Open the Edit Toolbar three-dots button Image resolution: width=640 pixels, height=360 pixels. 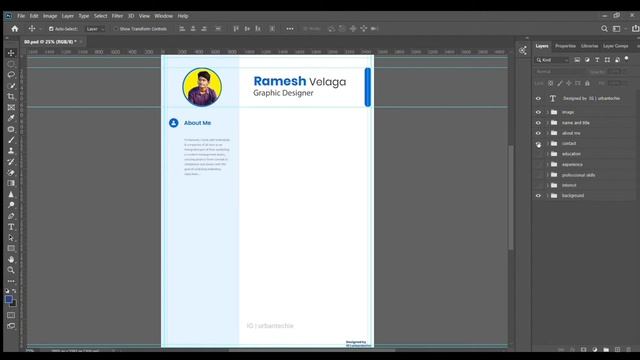coord(11,281)
